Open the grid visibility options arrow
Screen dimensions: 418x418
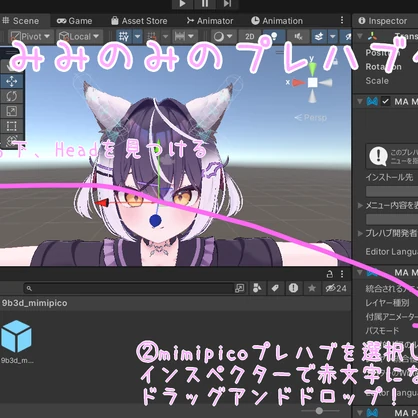coord(138,36)
